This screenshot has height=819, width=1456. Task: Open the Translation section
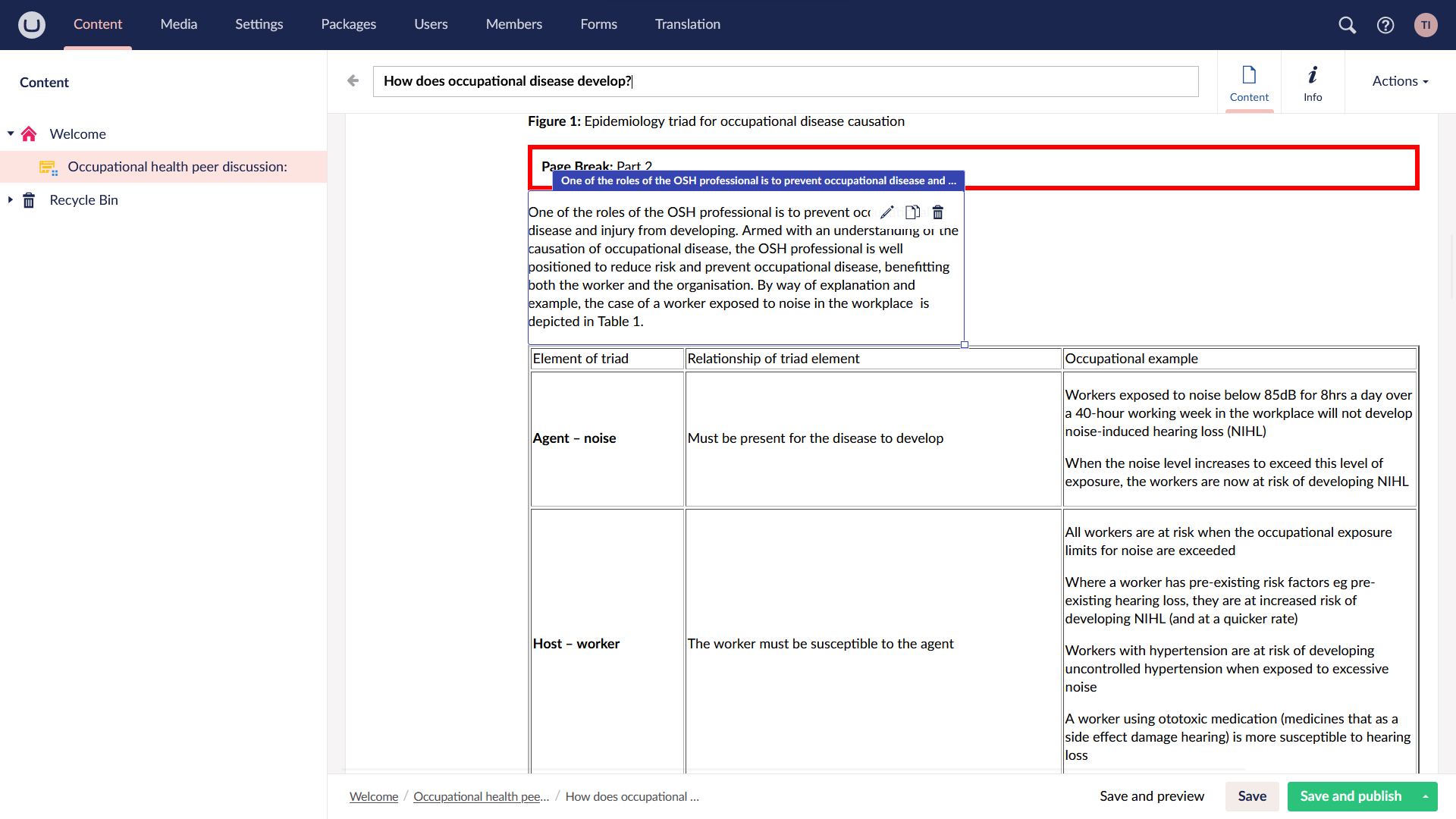pyautogui.click(x=687, y=24)
